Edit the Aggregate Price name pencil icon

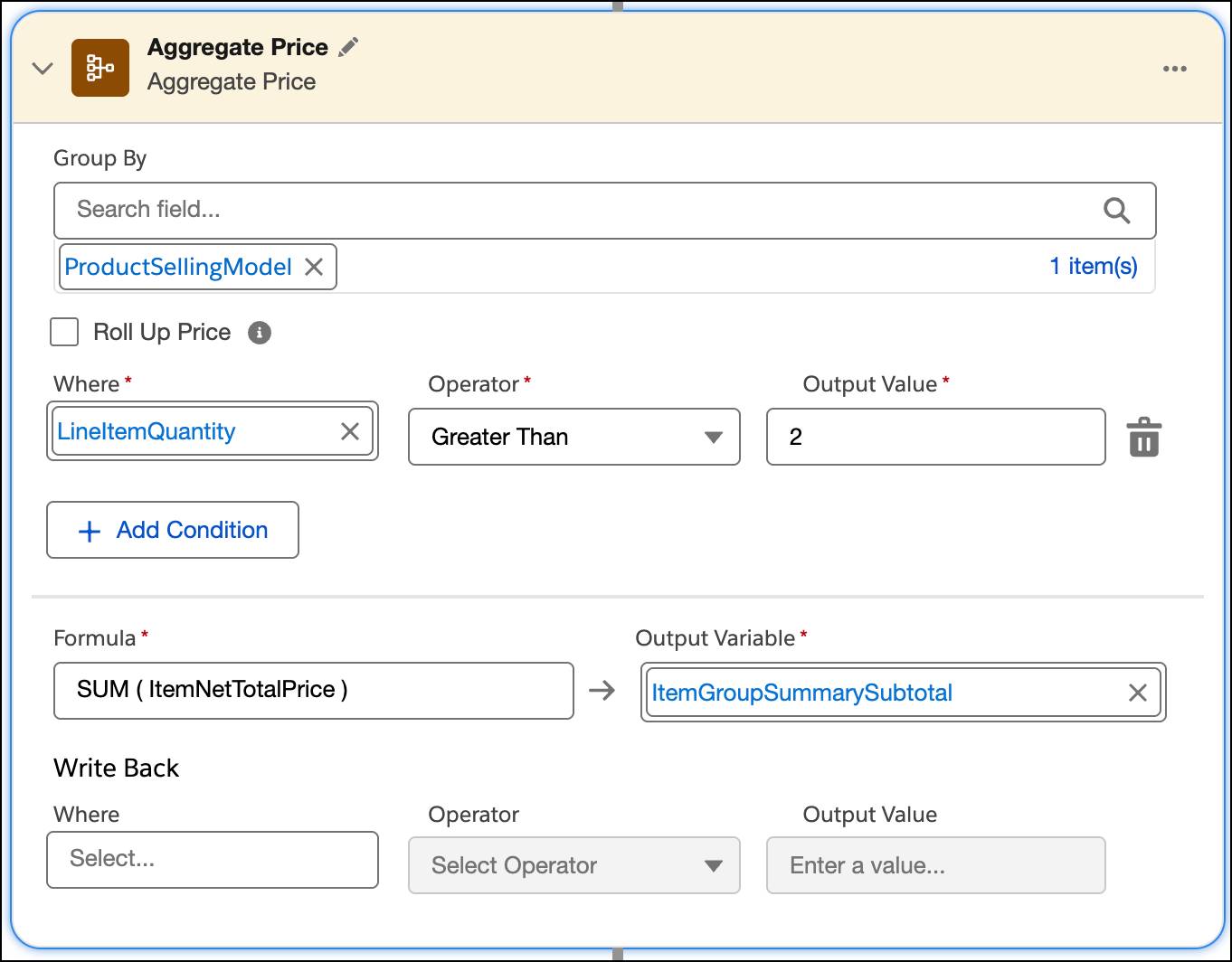click(348, 48)
